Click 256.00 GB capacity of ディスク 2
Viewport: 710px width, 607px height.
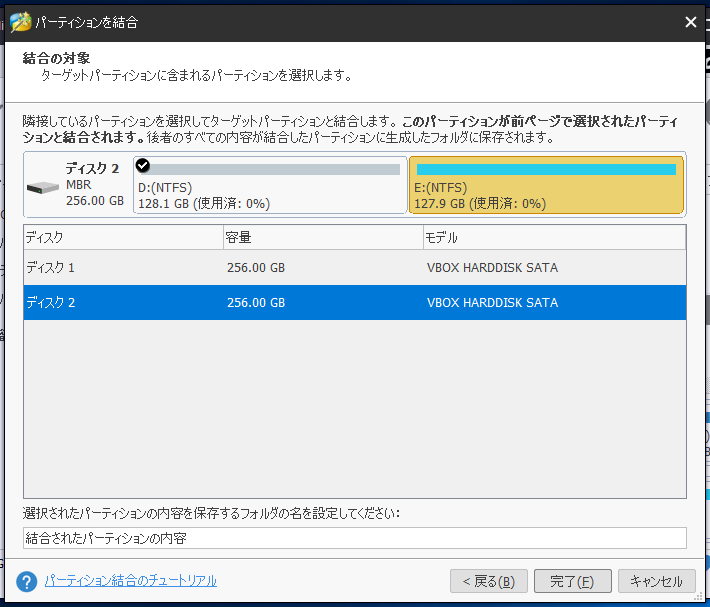click(x=256, y=303)
